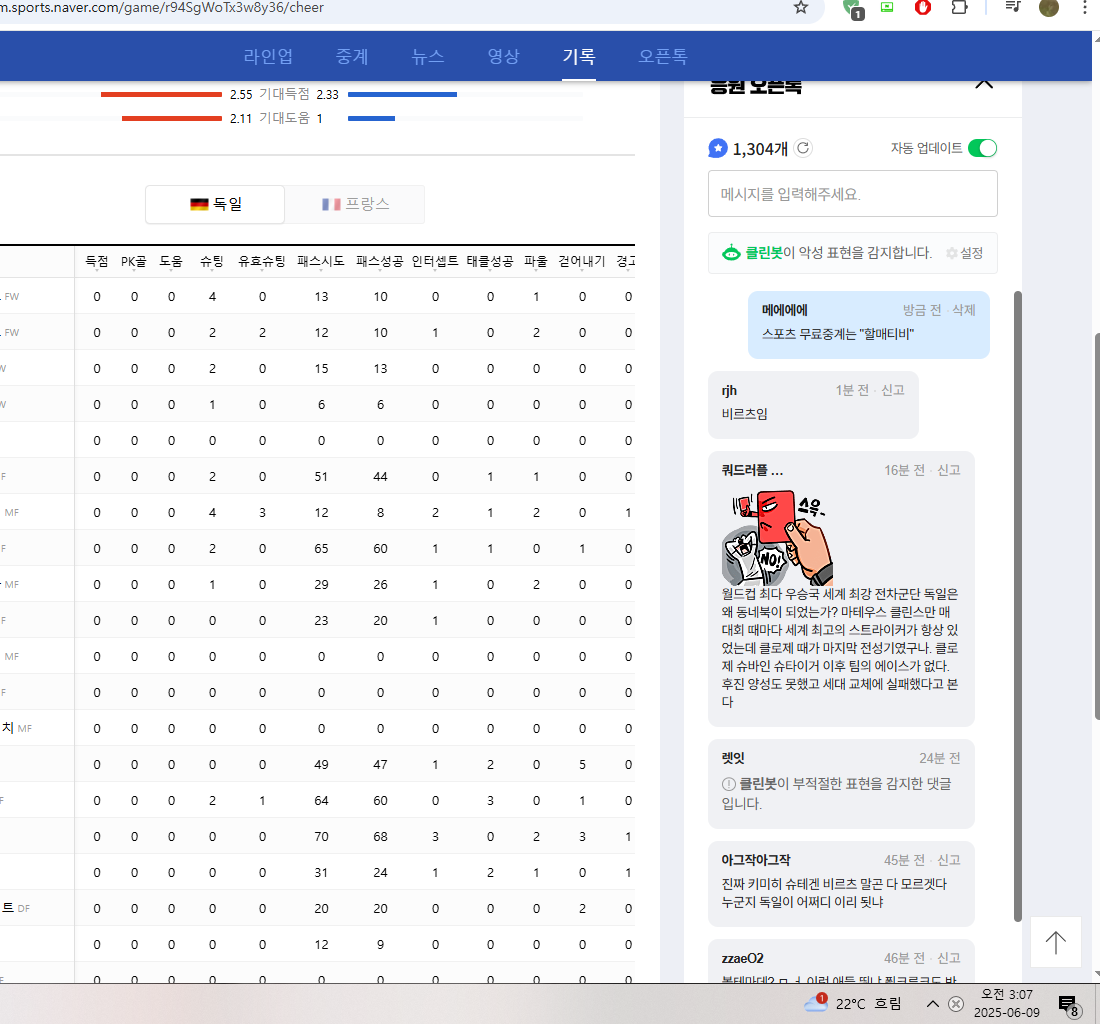Collapse the 응원 오픈톡 panel chevron

click(x=984, y=83)
